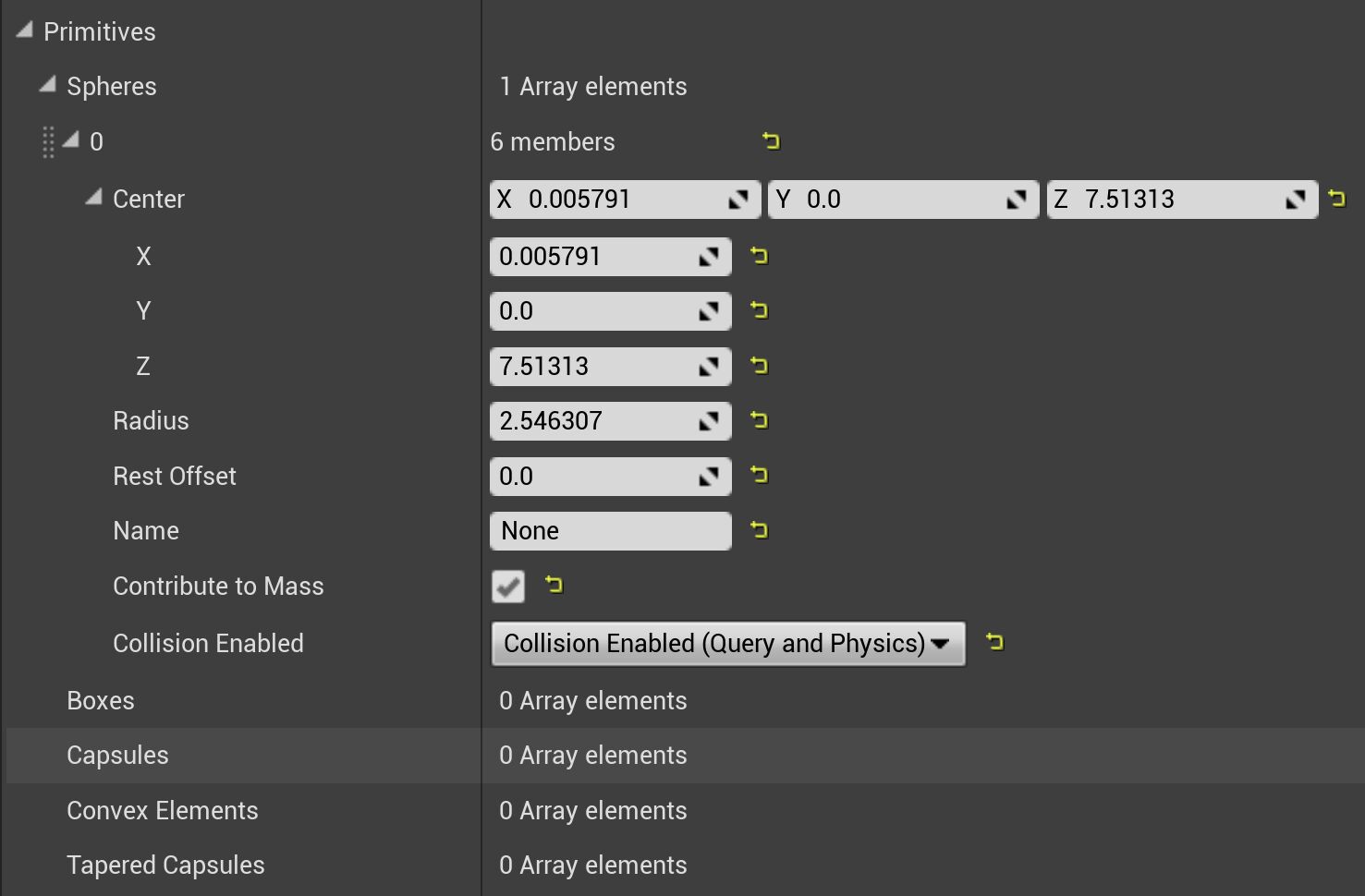Image resolution: width=1365 pixels, height=896 pixels.
Task: Open the Collision Enabled dropdown
Action: 727,644
